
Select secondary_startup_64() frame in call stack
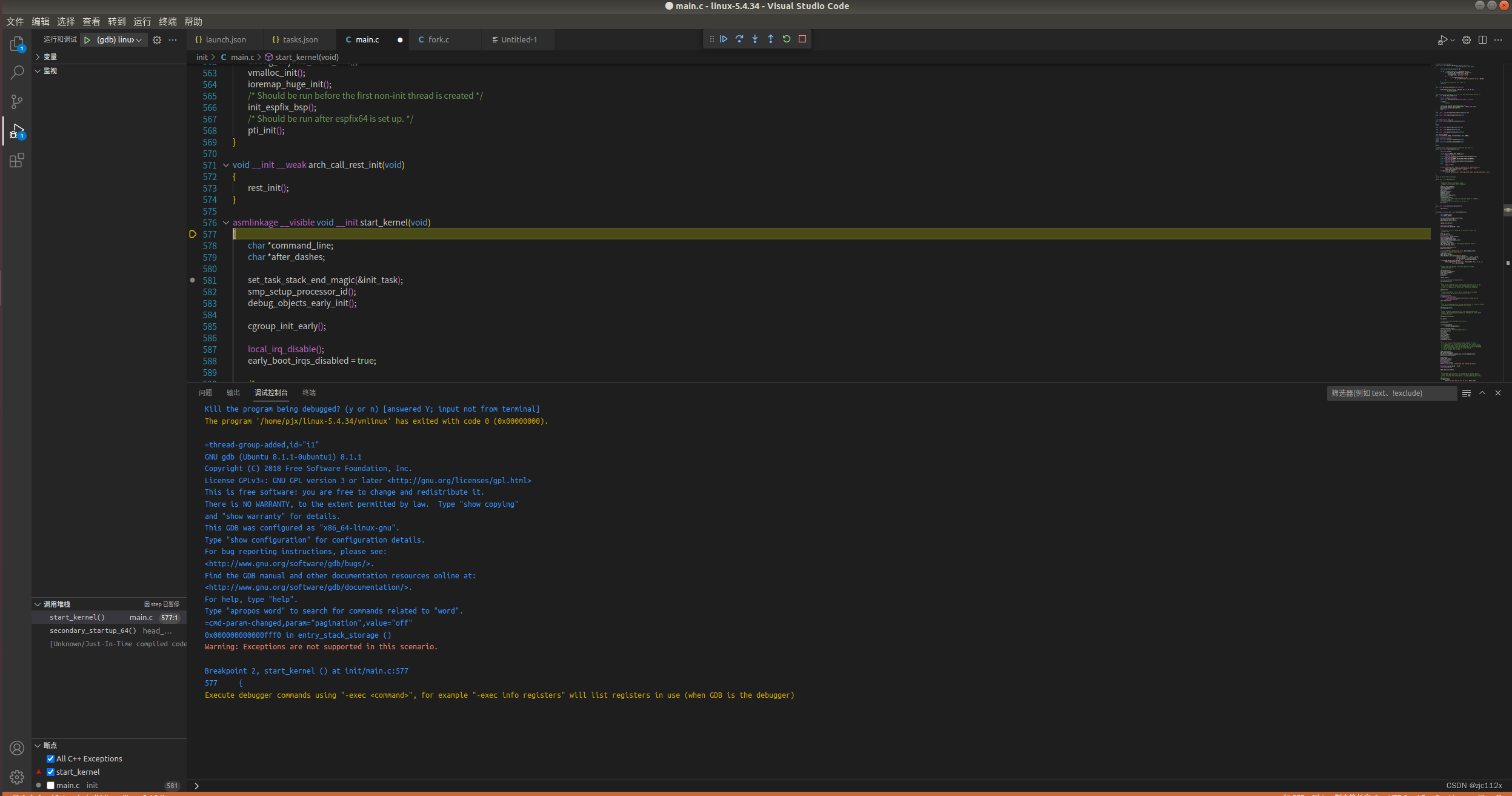(x=109, y=631)
